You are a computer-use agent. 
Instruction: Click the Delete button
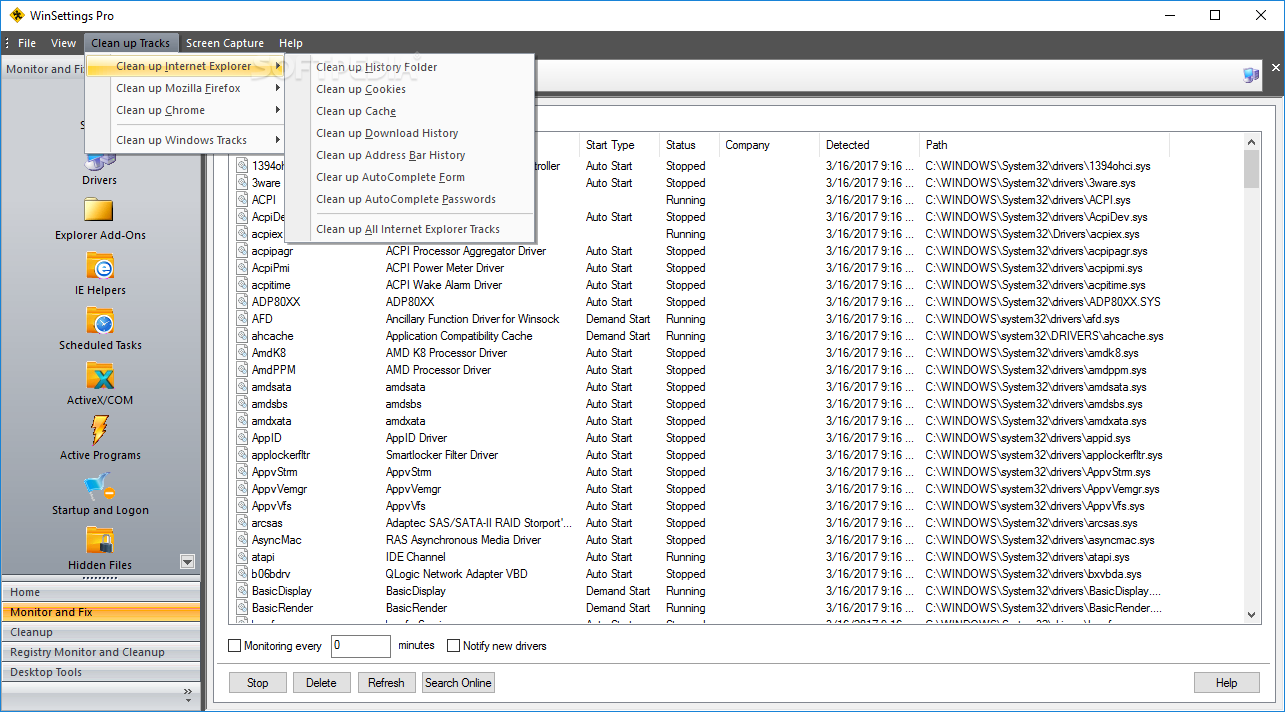pos(321,683)
